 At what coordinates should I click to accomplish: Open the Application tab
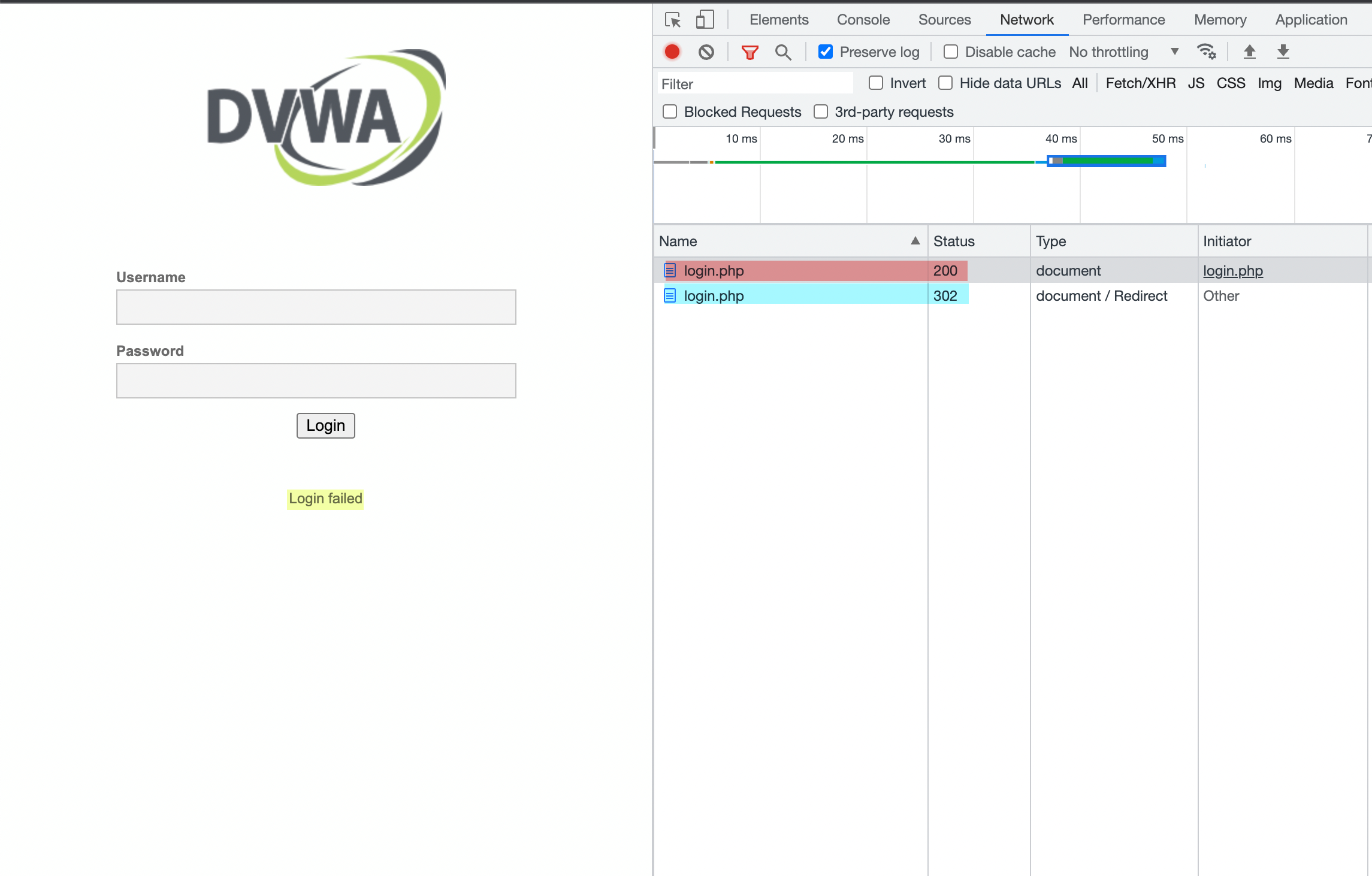click(x=1311, y=20)
